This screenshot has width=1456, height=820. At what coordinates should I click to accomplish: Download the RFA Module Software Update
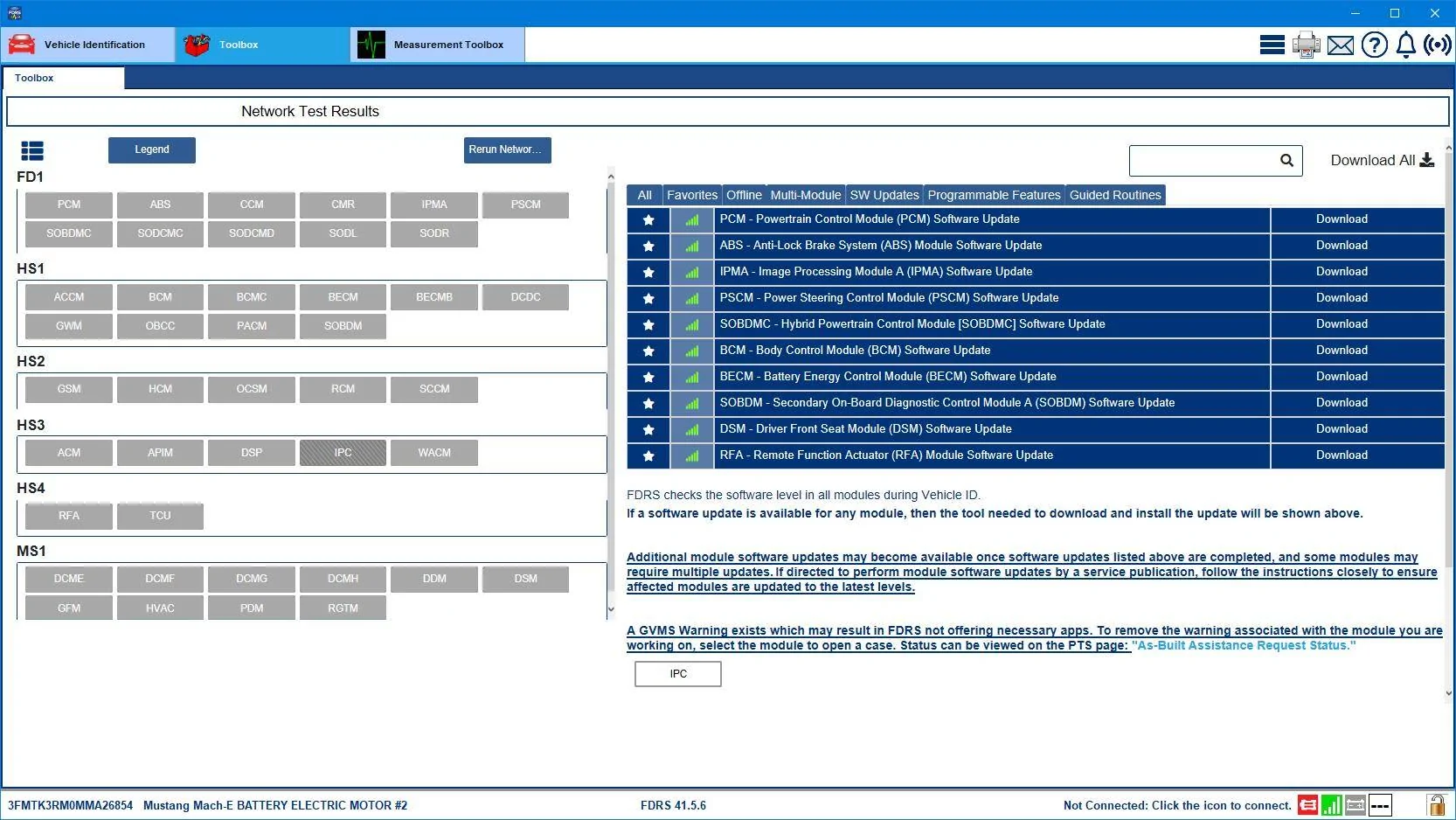coord(1342,455)
